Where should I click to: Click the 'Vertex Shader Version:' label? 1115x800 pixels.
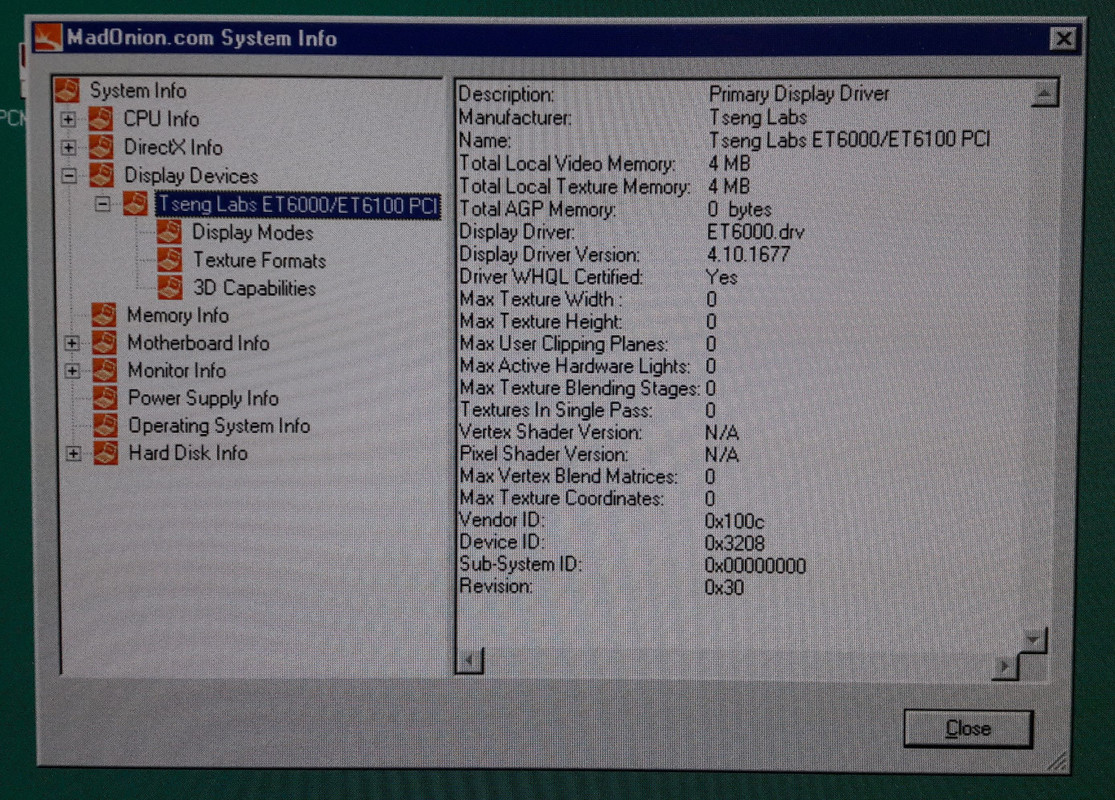[x=551, y=432]
